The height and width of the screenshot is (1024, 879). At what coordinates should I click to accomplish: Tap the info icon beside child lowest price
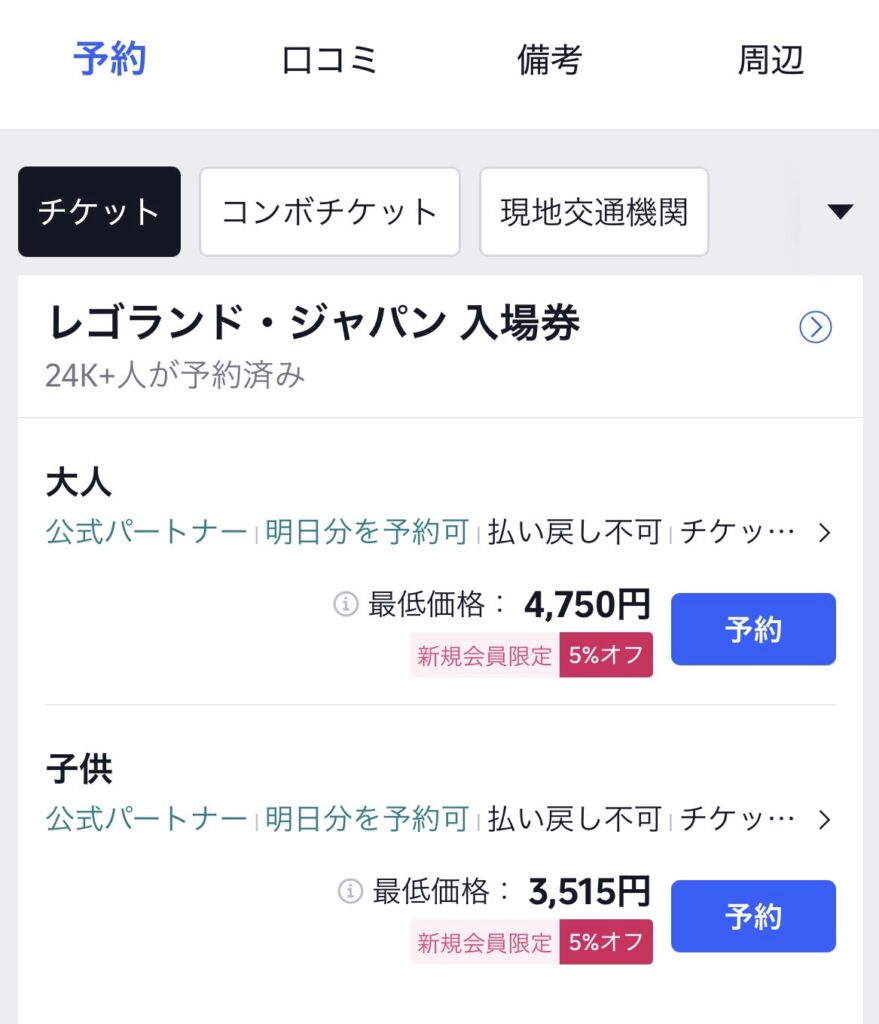(x=349, y=891)
